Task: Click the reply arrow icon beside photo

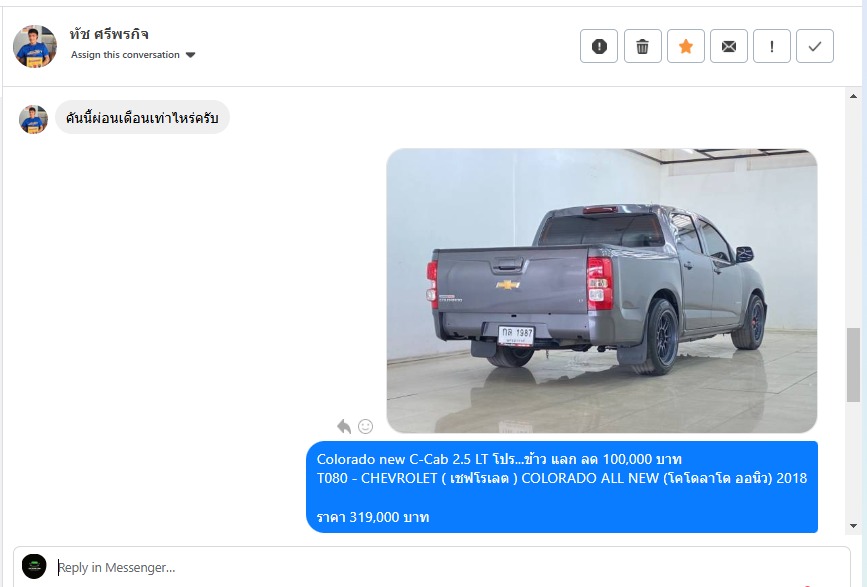Action: [344, 426]
